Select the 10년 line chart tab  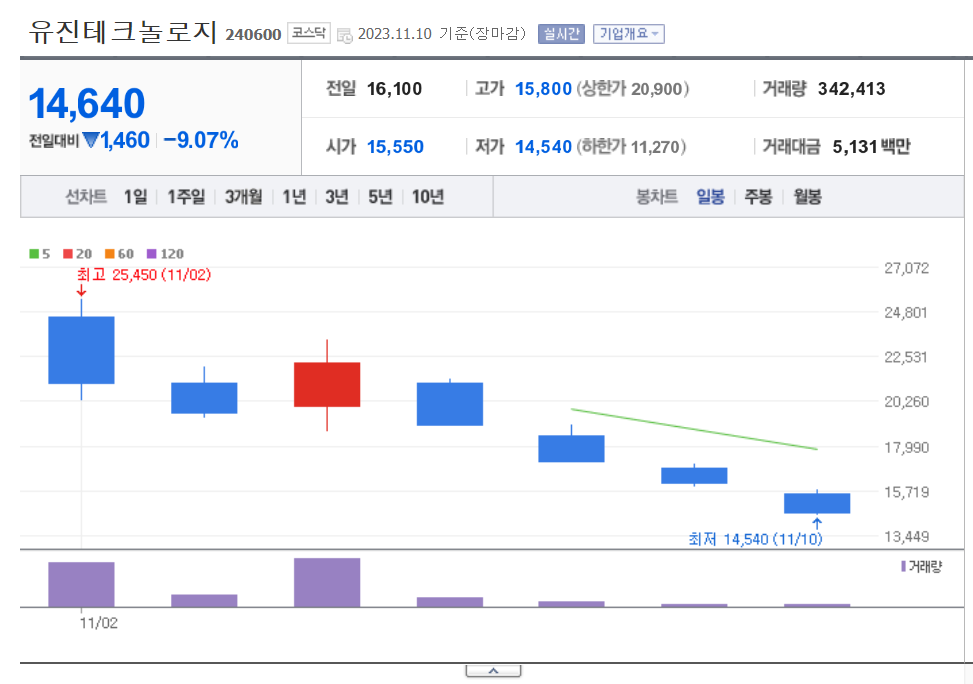(428, 197)
